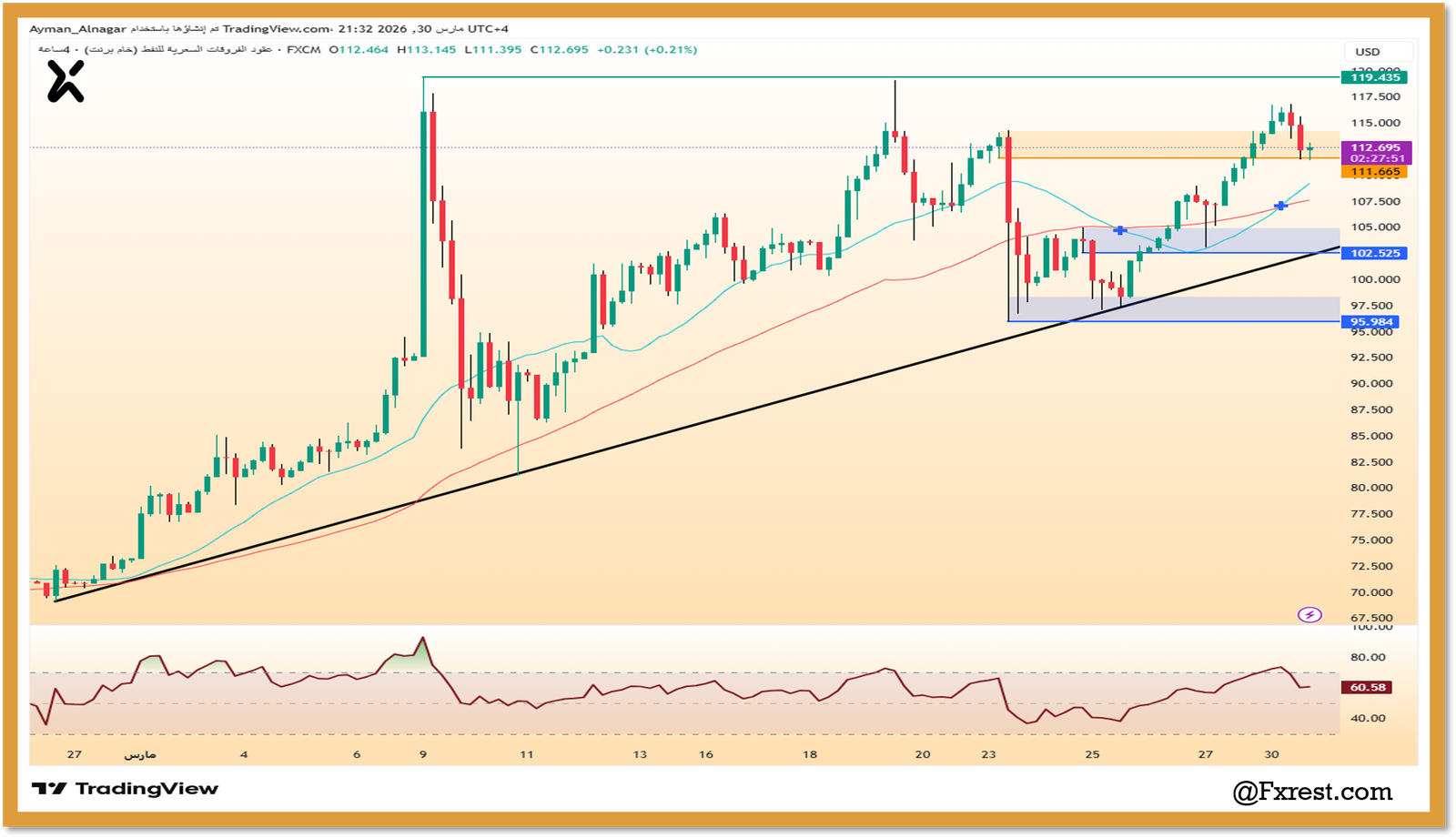Click the purple 112.695 current price label

click(1376, 147)
